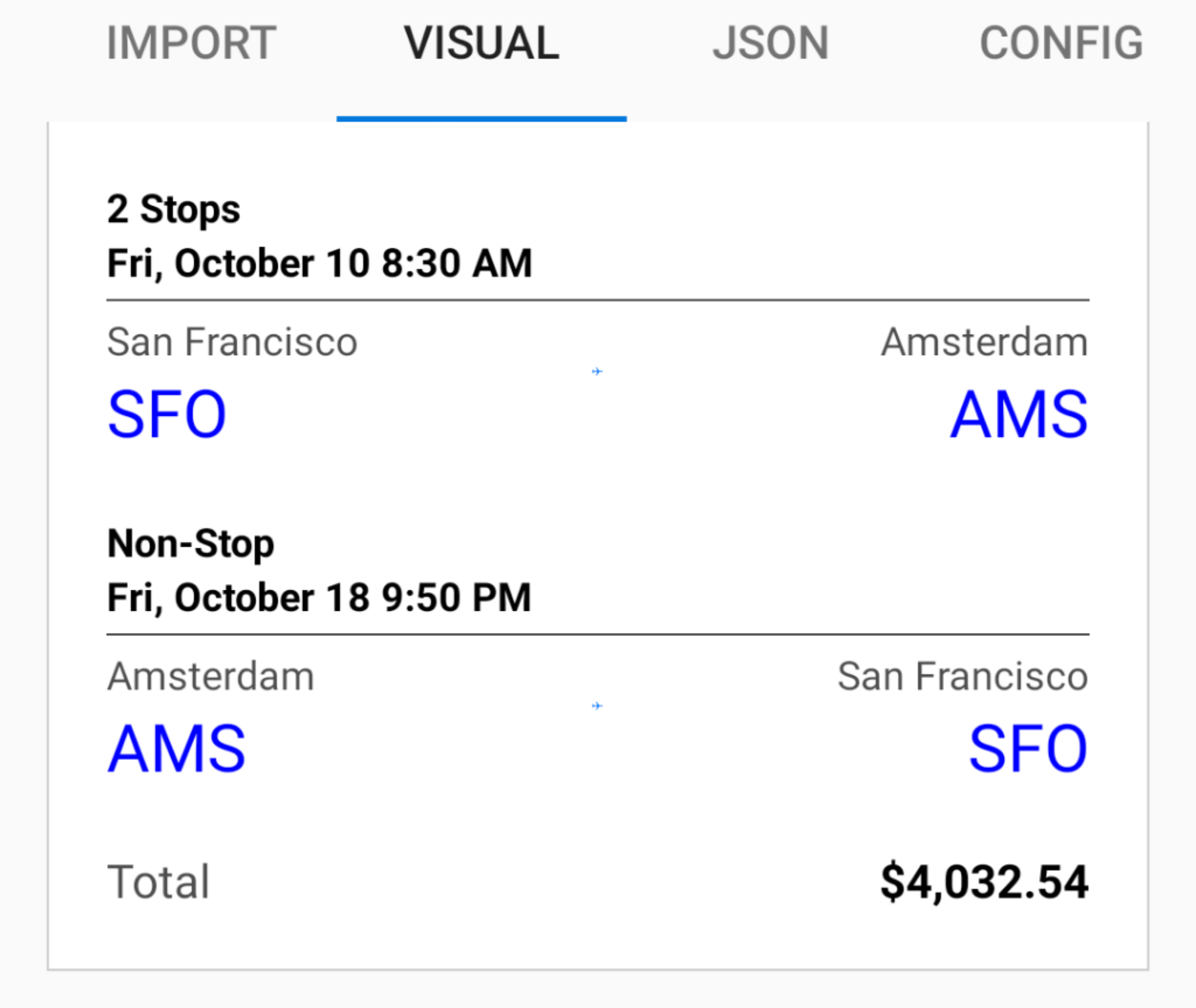Go to the CONFIG tab
The width and height of the screenshot is (1196, 1008).
[1061, 43]
